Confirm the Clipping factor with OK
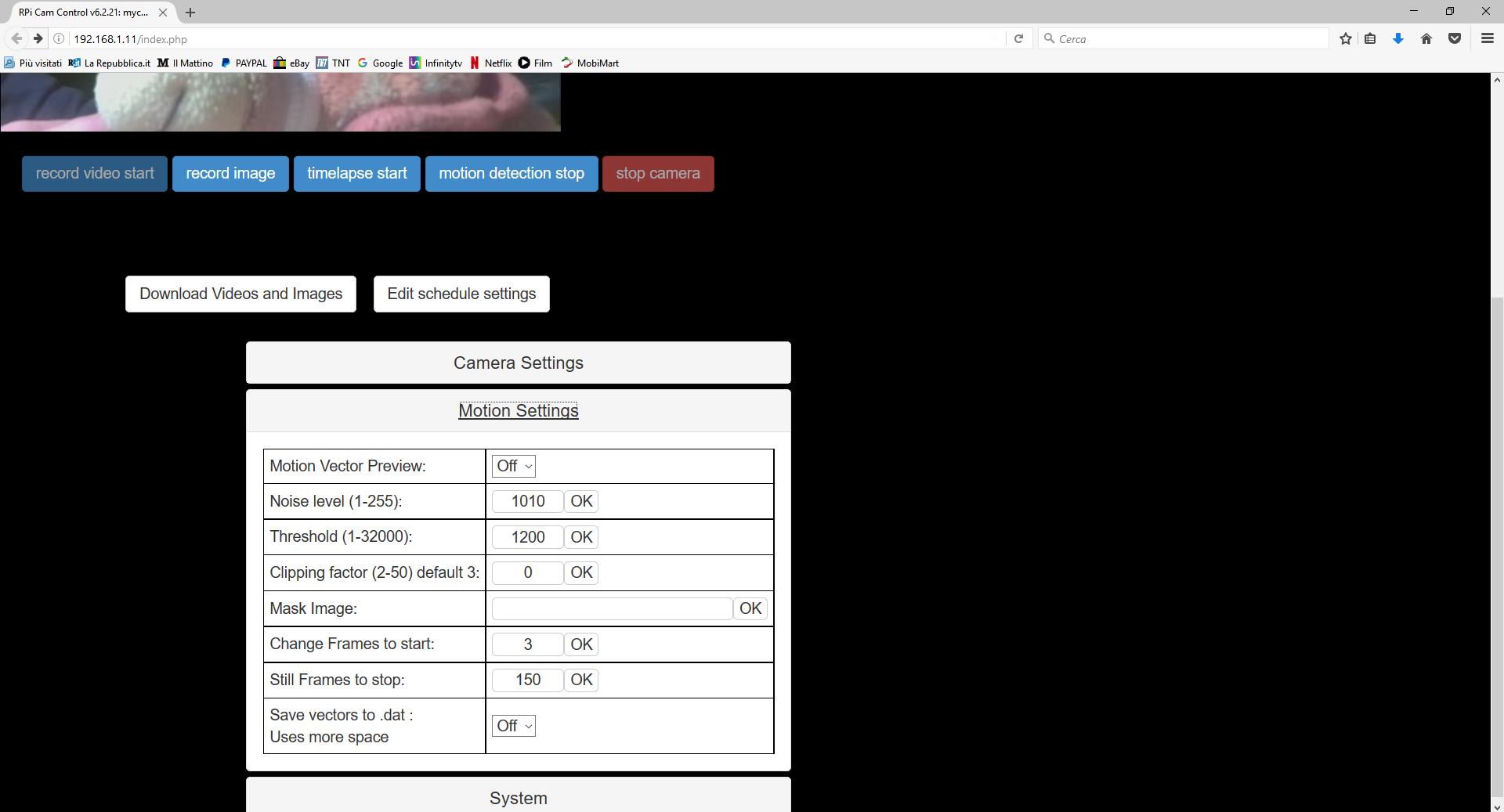This screenshot has height=812, width=1504. [x=581, y=572]
